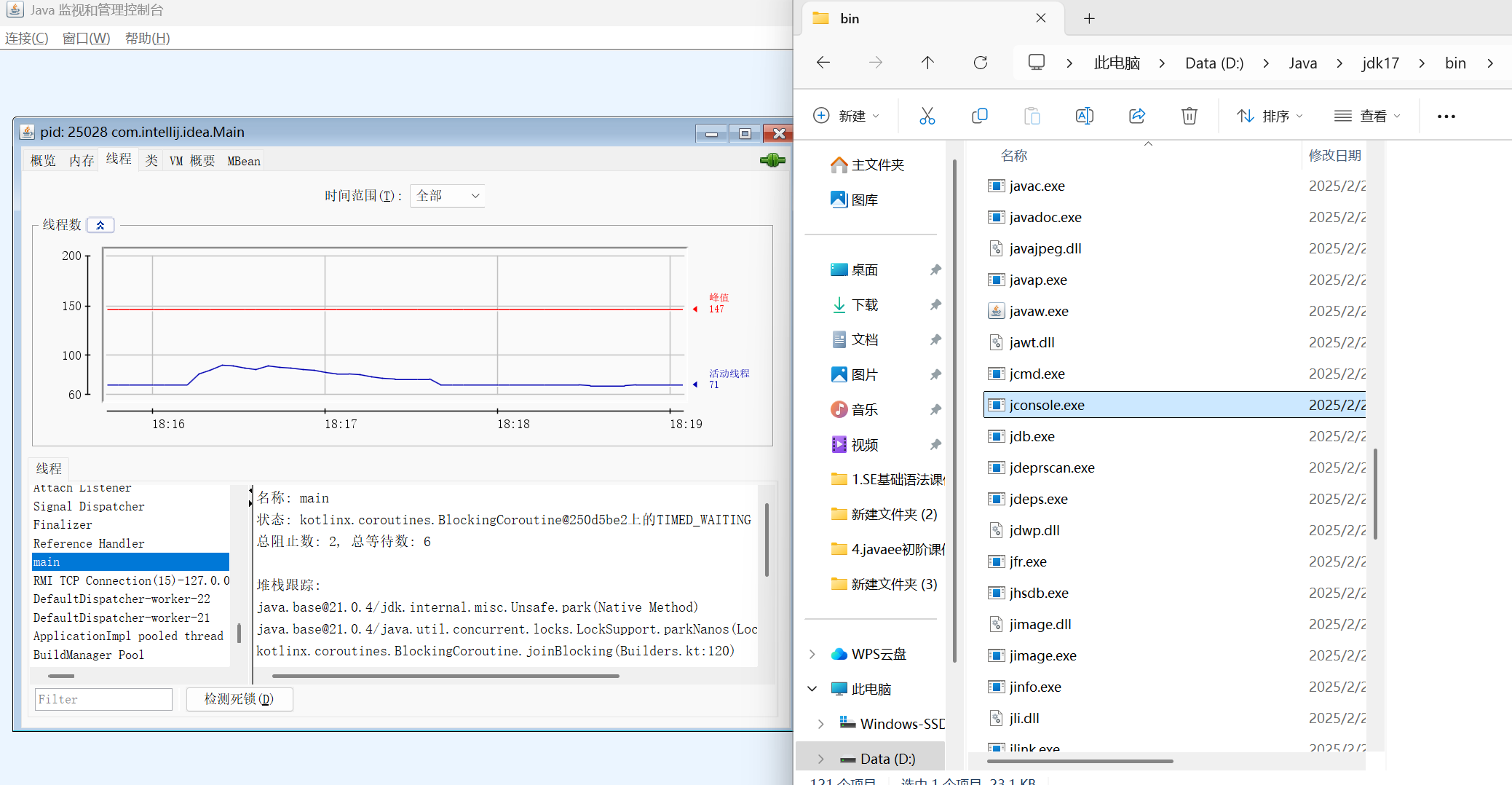
Task: Click jdk17 in the address breadcrumb
Action: (x=1381, y=63)
